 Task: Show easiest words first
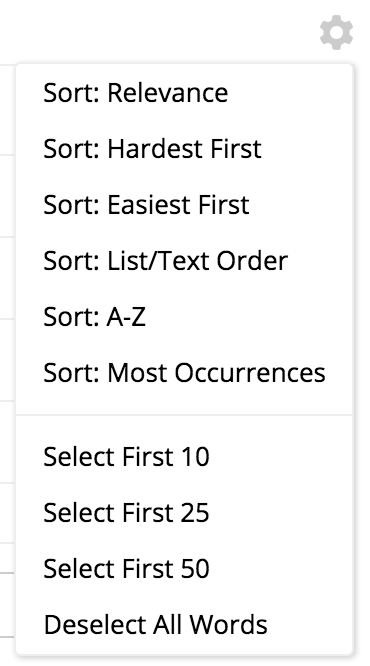(x=184, y=205)
